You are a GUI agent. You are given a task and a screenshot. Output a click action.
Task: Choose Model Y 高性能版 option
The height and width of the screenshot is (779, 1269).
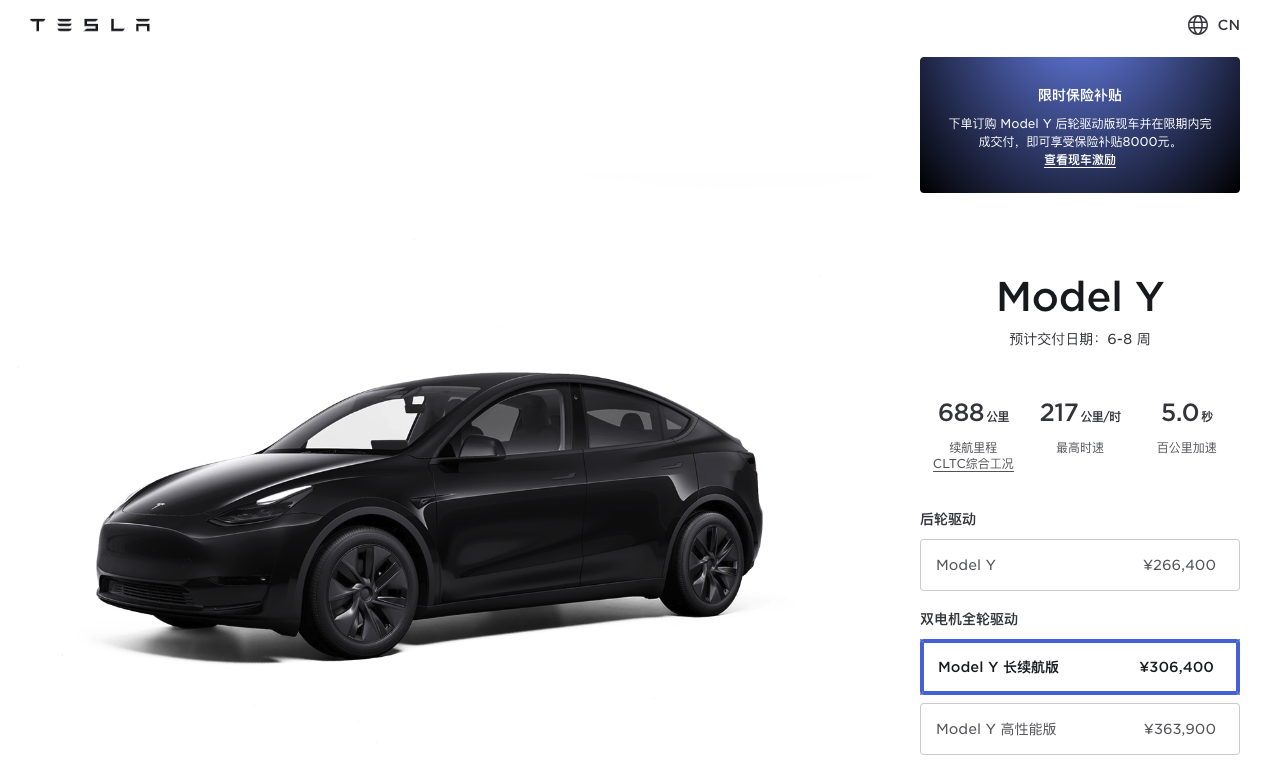point(1080,729)
